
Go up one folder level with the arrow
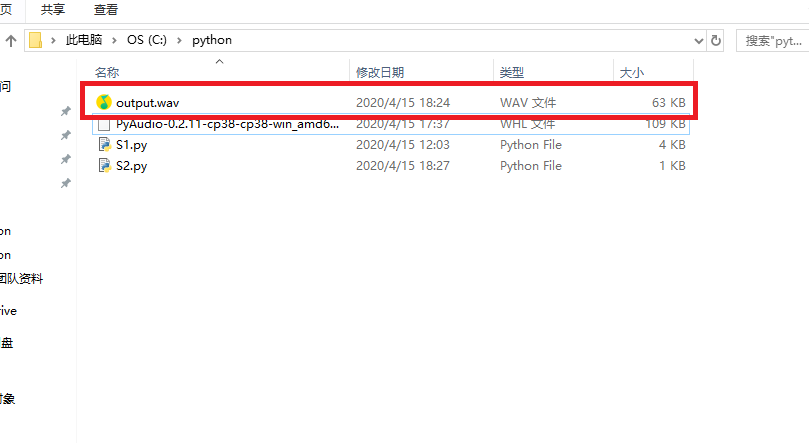11,41
